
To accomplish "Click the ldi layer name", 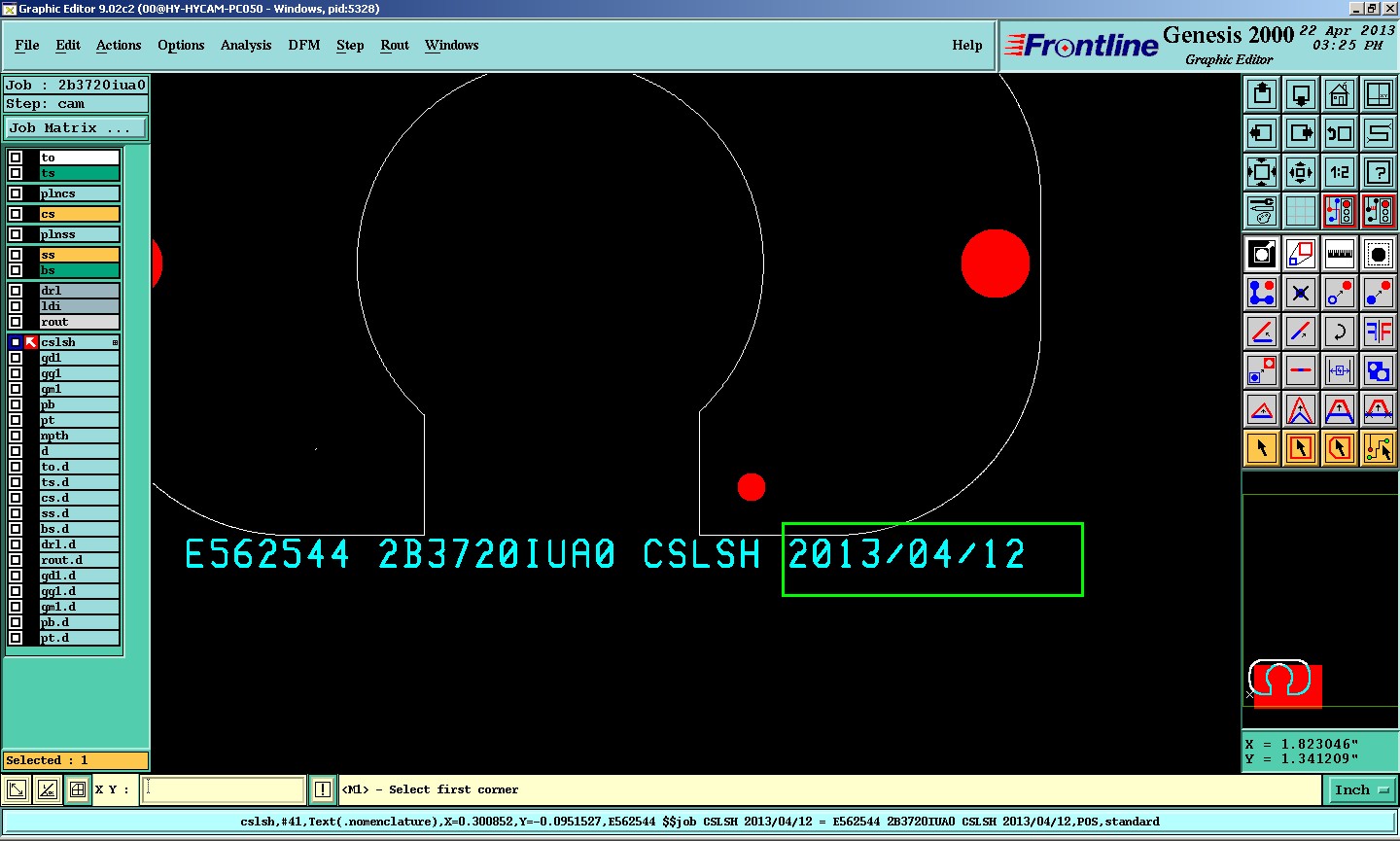I will (x=79, y=306).
